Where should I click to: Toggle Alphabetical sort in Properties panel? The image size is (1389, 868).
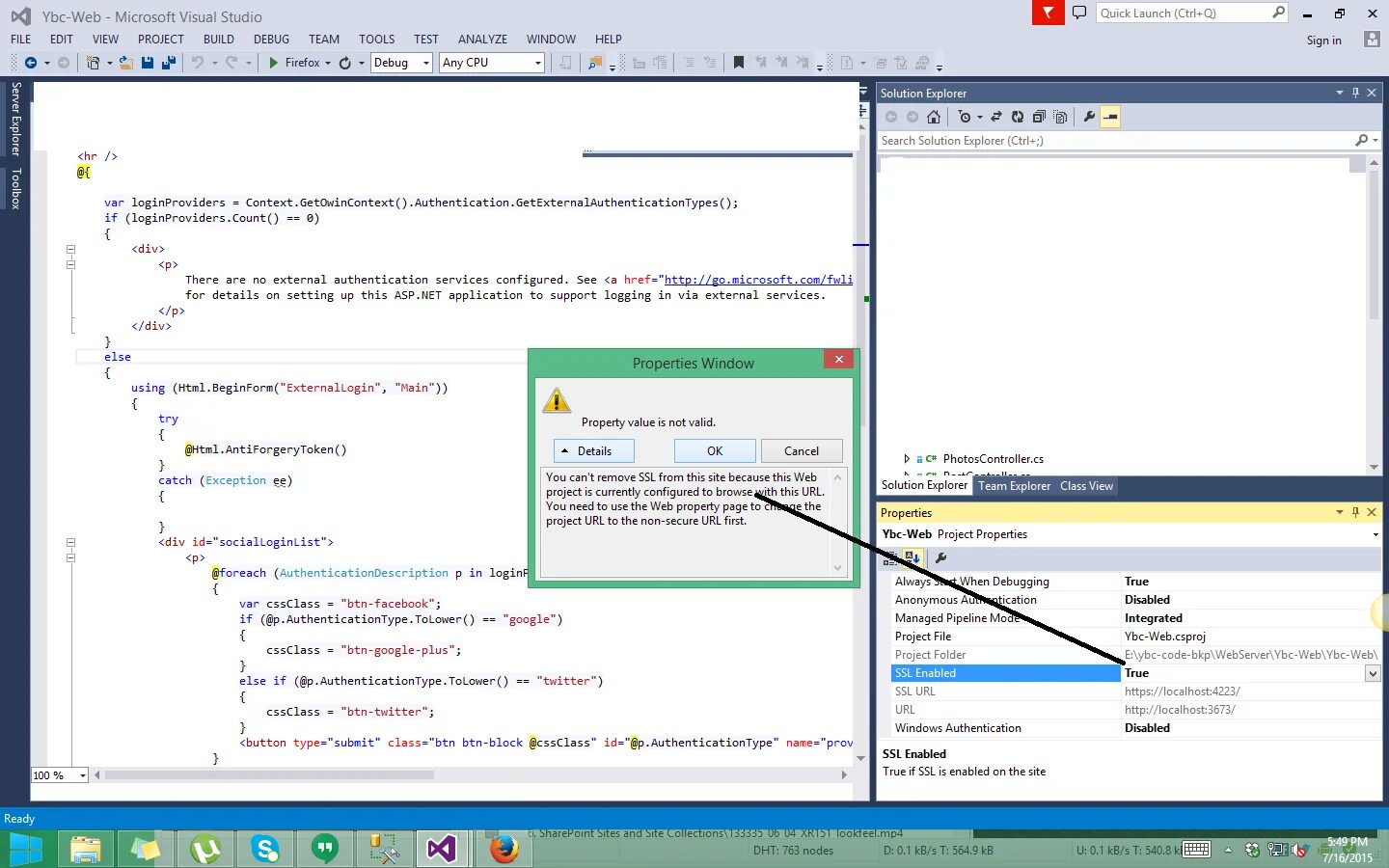click(912, 557)
